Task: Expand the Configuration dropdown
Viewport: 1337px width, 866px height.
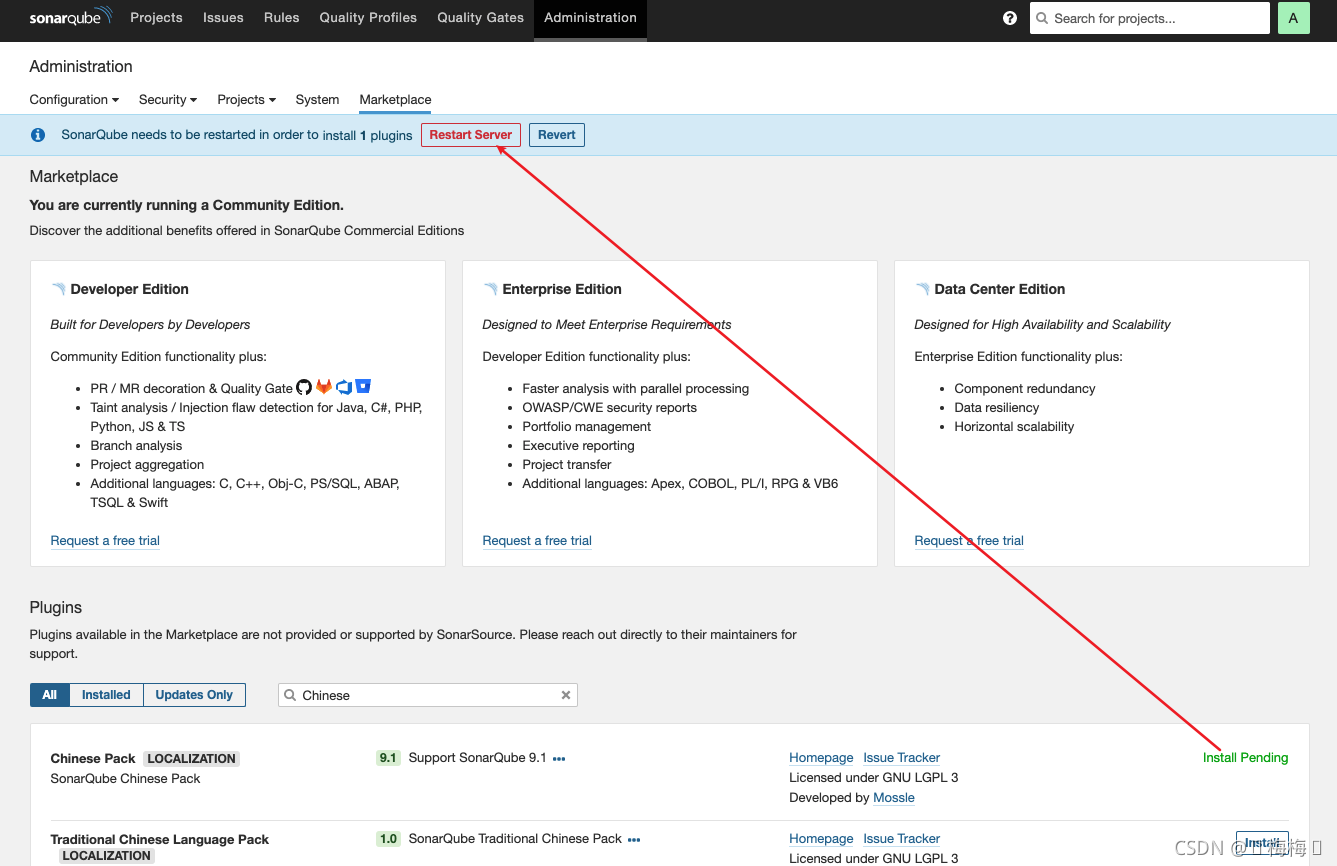Action: tap(74, 100)
